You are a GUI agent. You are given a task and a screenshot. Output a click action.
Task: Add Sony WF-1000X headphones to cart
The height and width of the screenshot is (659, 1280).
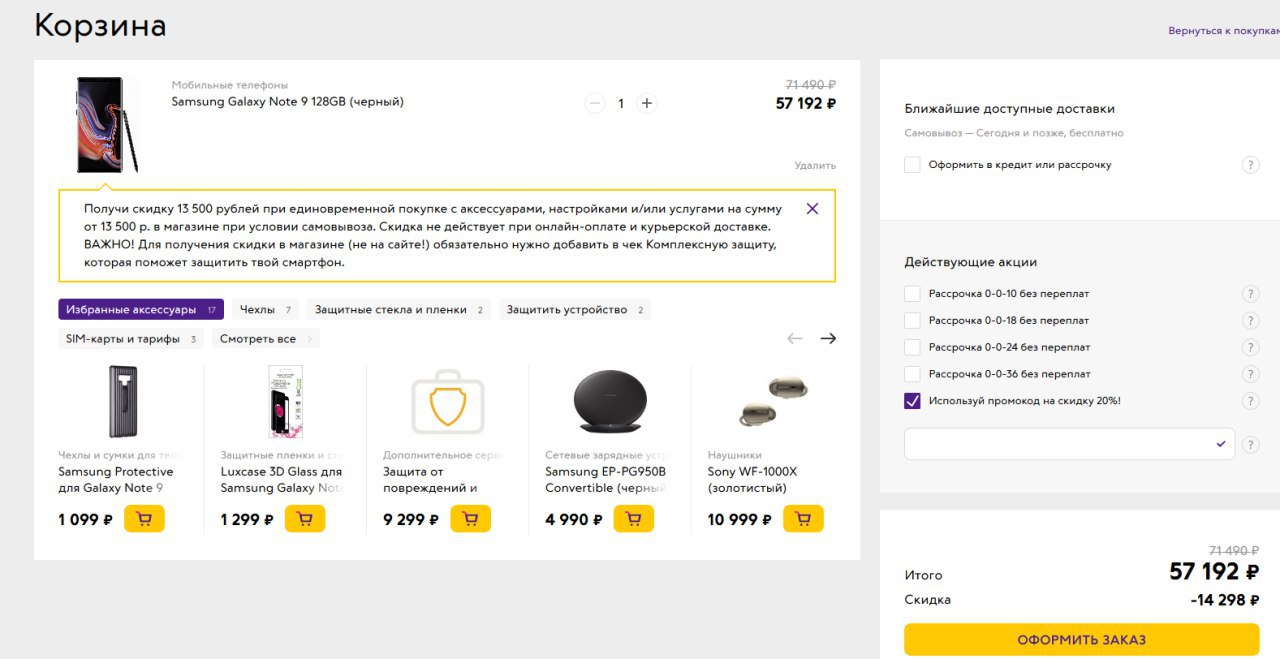[803, 519]
